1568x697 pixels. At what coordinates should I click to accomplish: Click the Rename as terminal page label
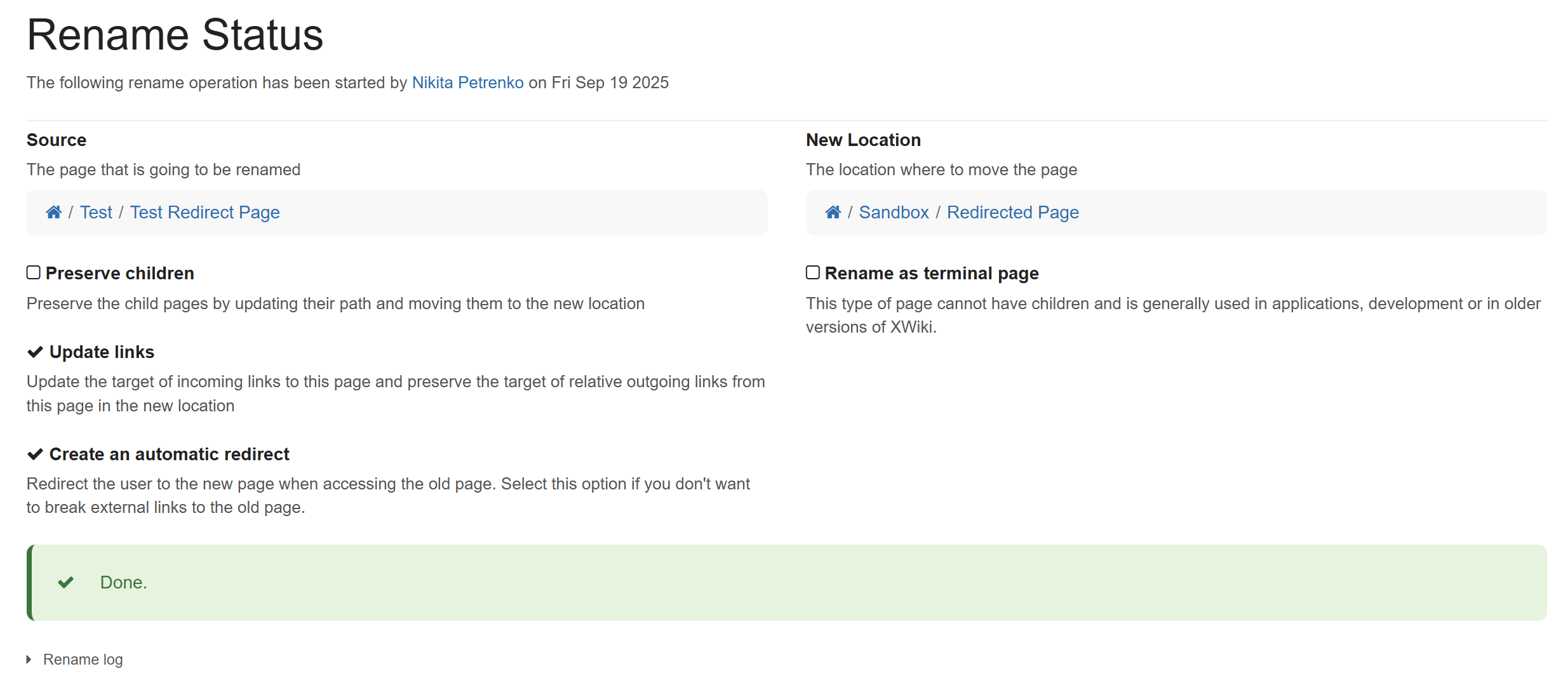(931, 273)
